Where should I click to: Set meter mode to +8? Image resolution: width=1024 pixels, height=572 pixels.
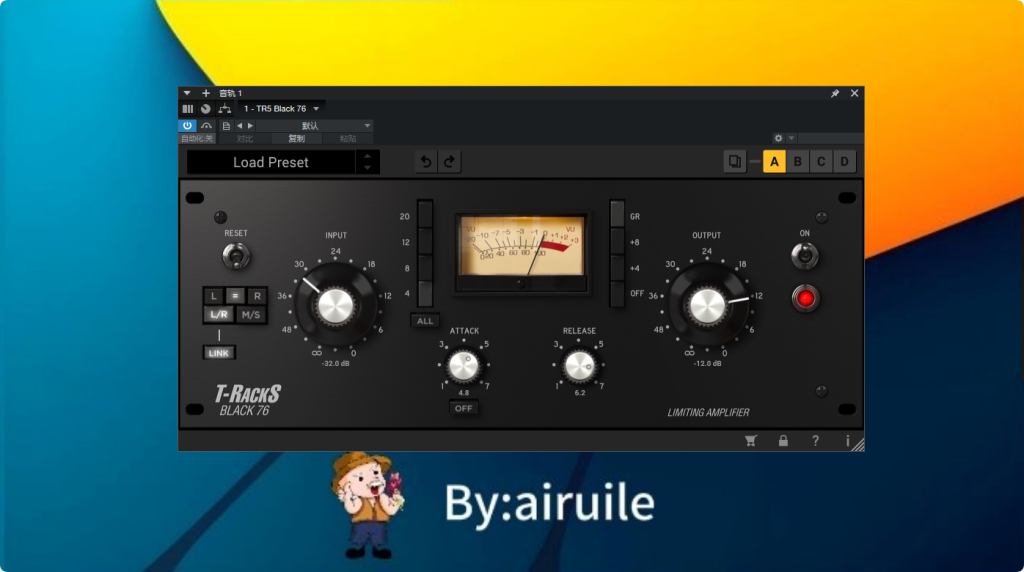tap(617, 242)
